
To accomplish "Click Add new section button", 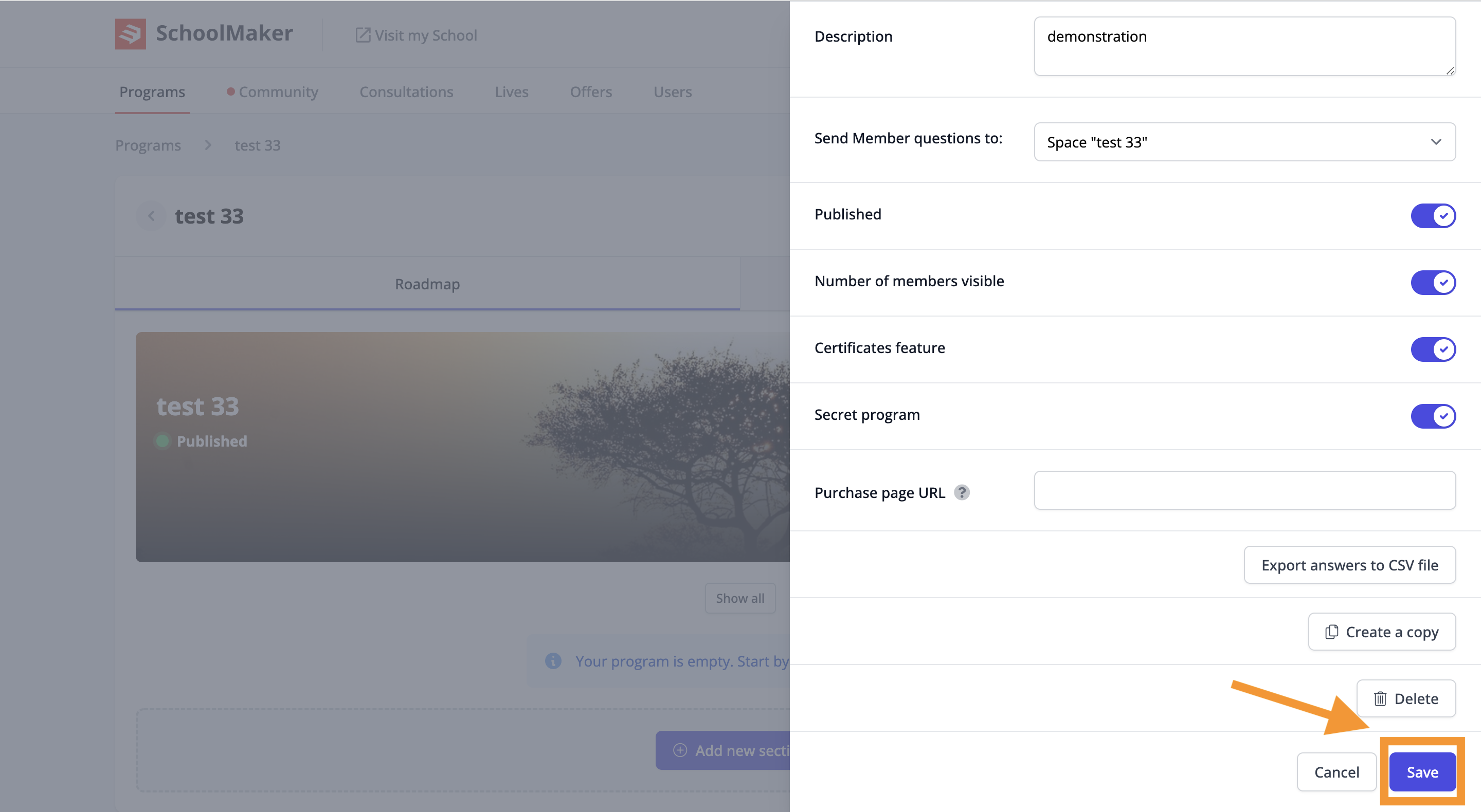I will pyautogui.click(x=723, y=750).
